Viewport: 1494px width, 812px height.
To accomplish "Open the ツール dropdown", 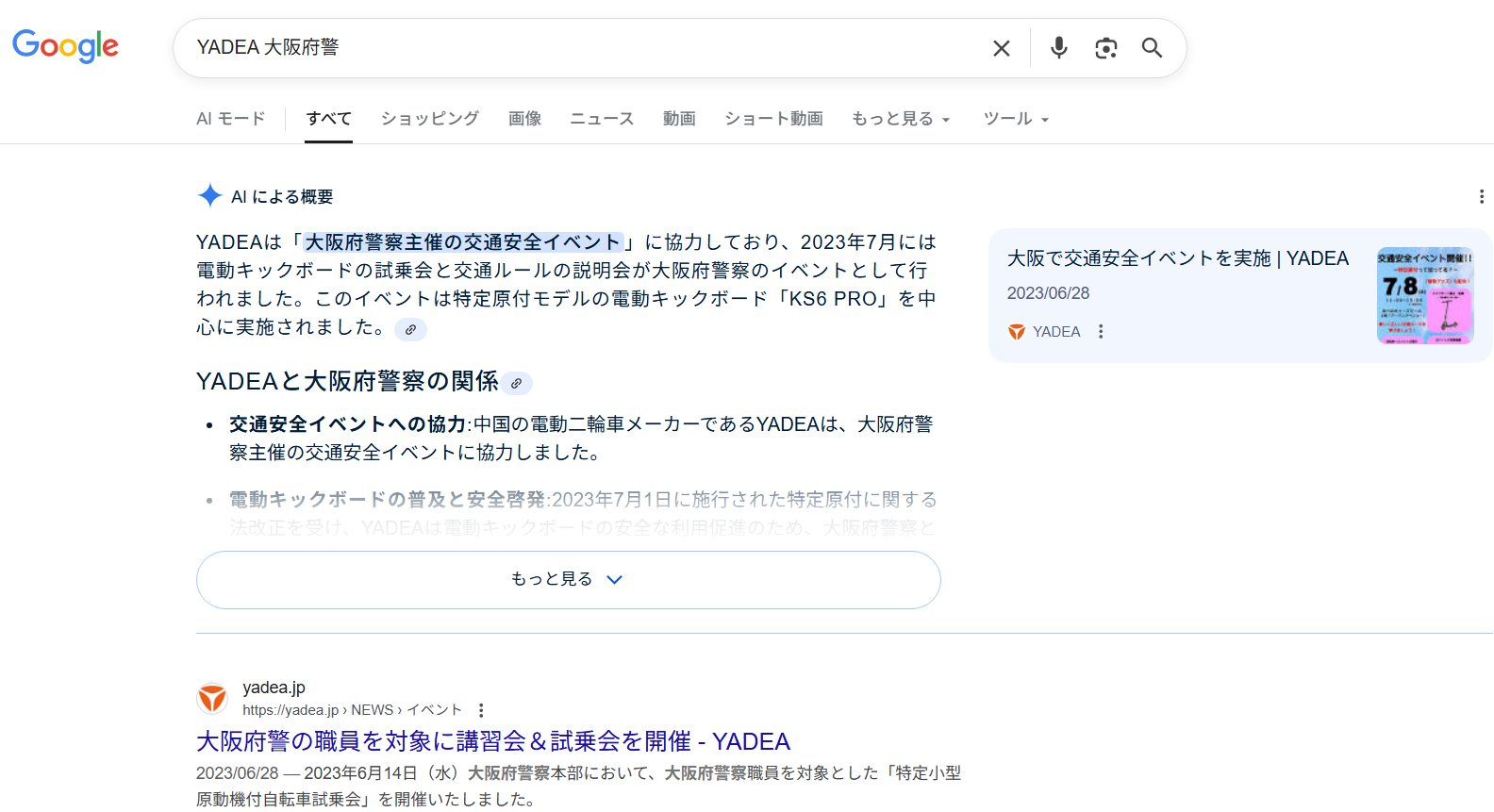I will pos(1016,119).
